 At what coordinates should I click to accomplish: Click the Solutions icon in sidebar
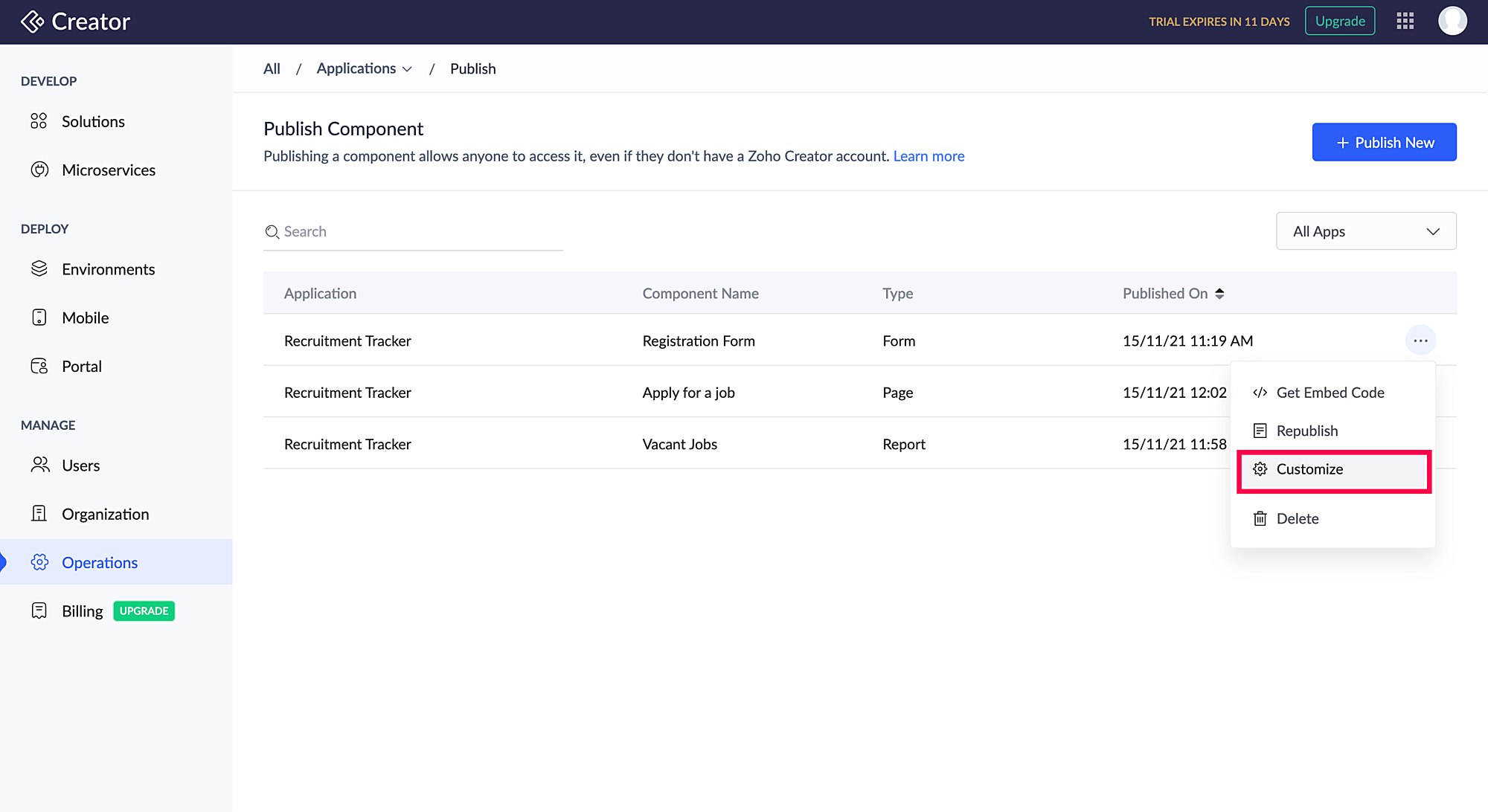point(39,121)
